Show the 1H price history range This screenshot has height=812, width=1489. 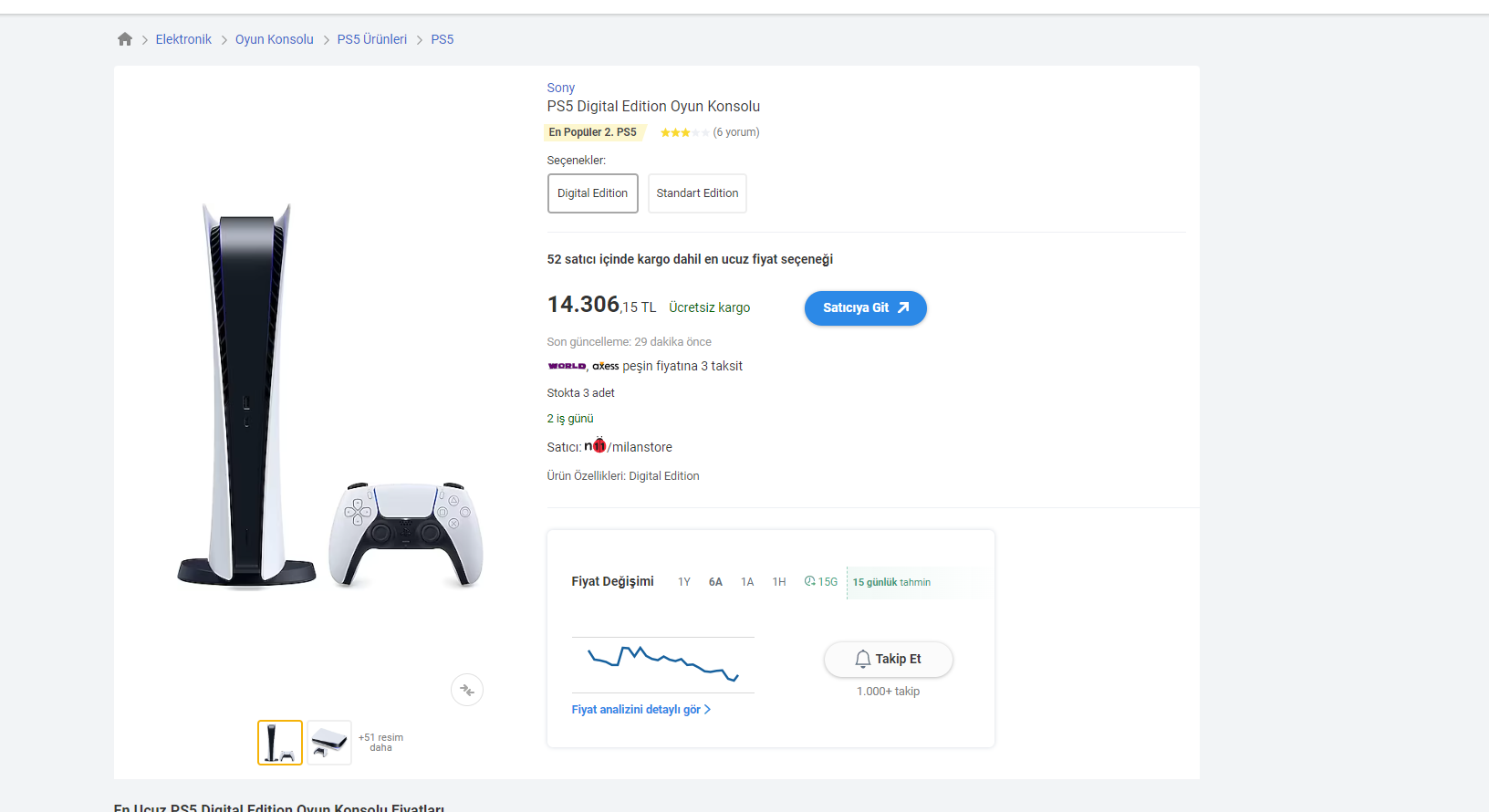[x=779, y=582]
